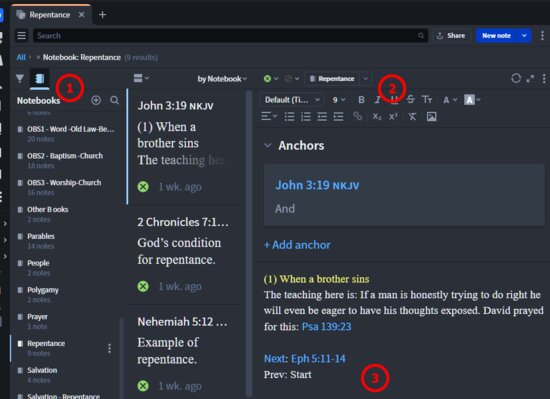
Task: Toggle italic formatting
Action: 377,100
